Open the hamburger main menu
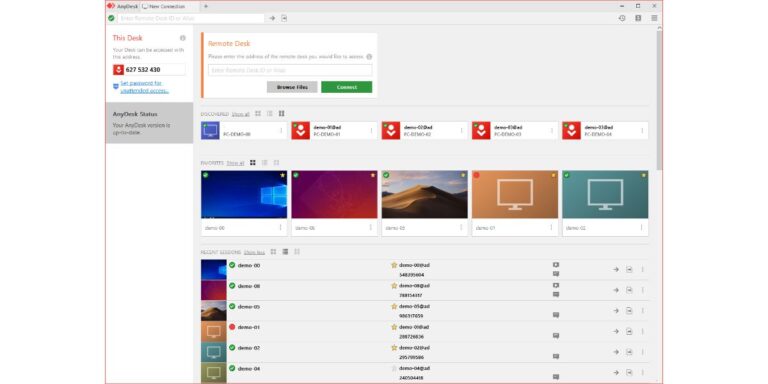Viewport: 768px width, 384px height. [654, 18]
